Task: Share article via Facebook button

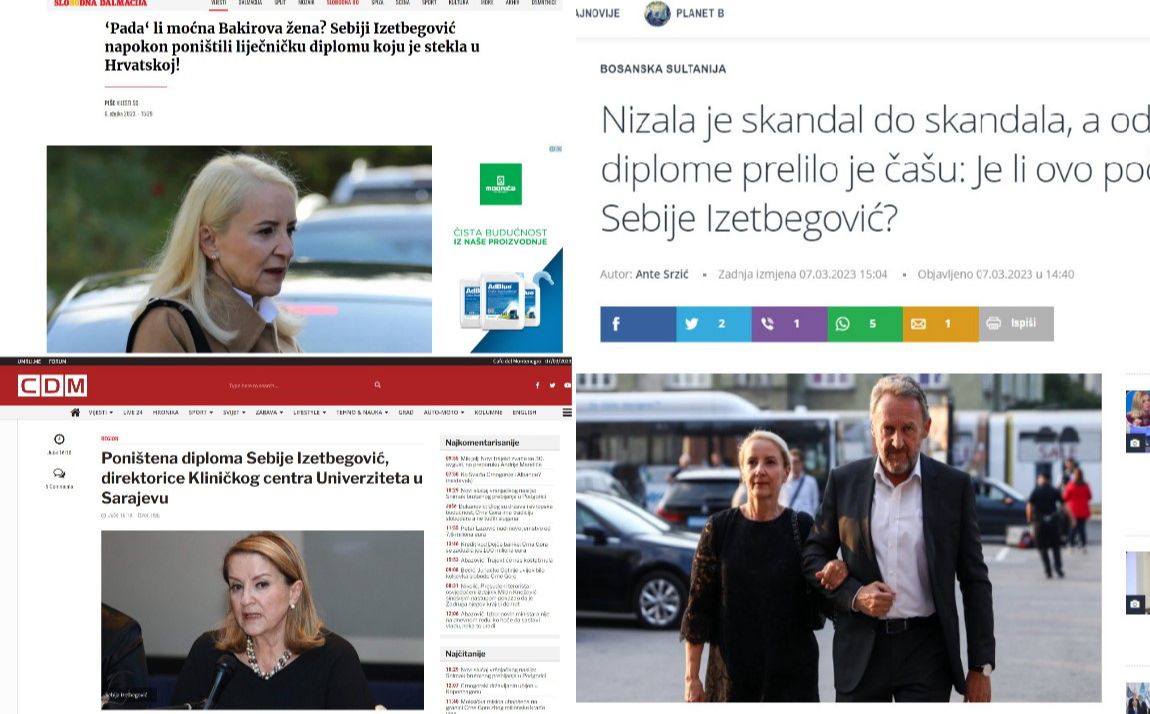Action: tap(637, 323)
